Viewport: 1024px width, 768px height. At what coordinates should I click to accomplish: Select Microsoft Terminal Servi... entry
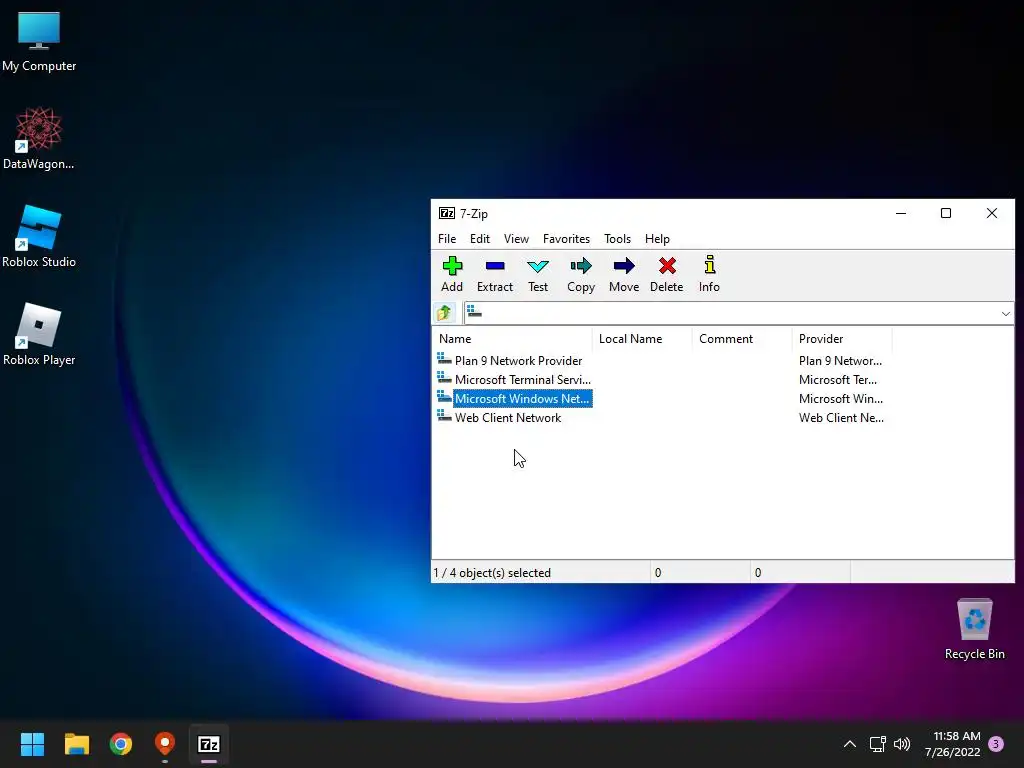(x=522, y=379)
